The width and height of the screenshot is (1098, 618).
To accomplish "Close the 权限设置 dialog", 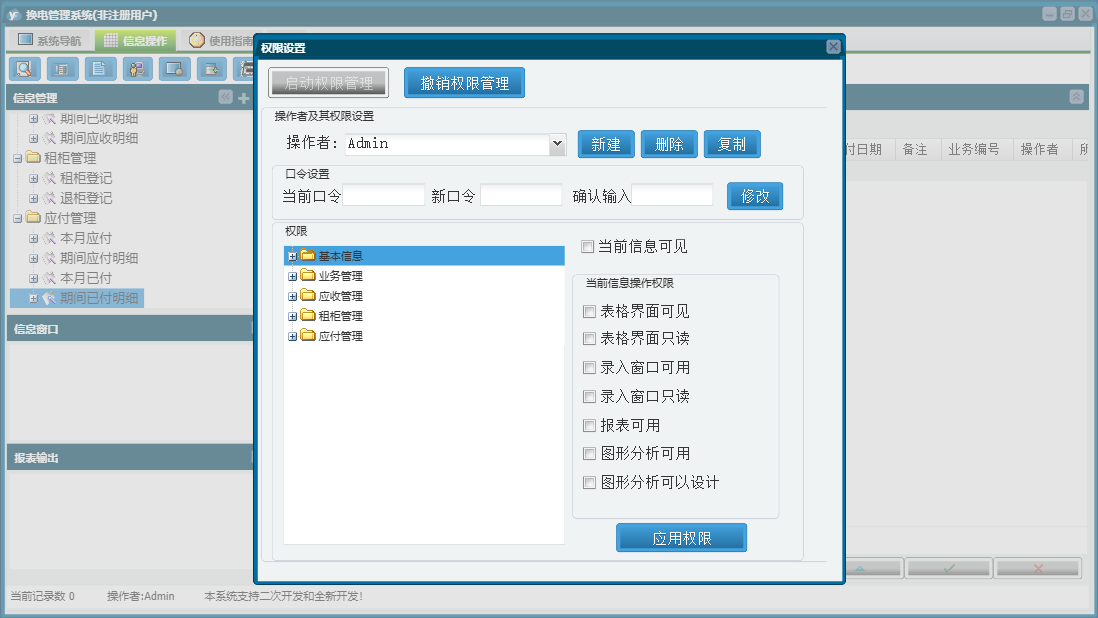I will pos(833,47).
